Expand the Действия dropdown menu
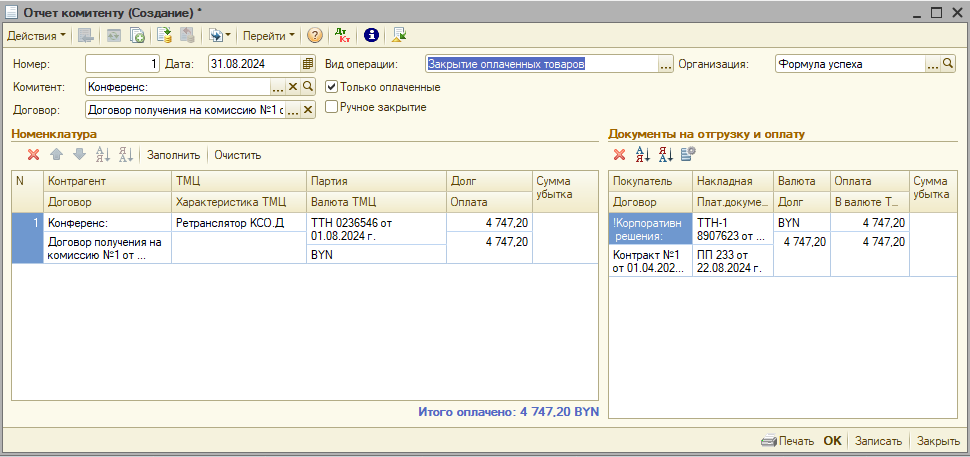Screen dimensions: 970x457 pos(36,35)
